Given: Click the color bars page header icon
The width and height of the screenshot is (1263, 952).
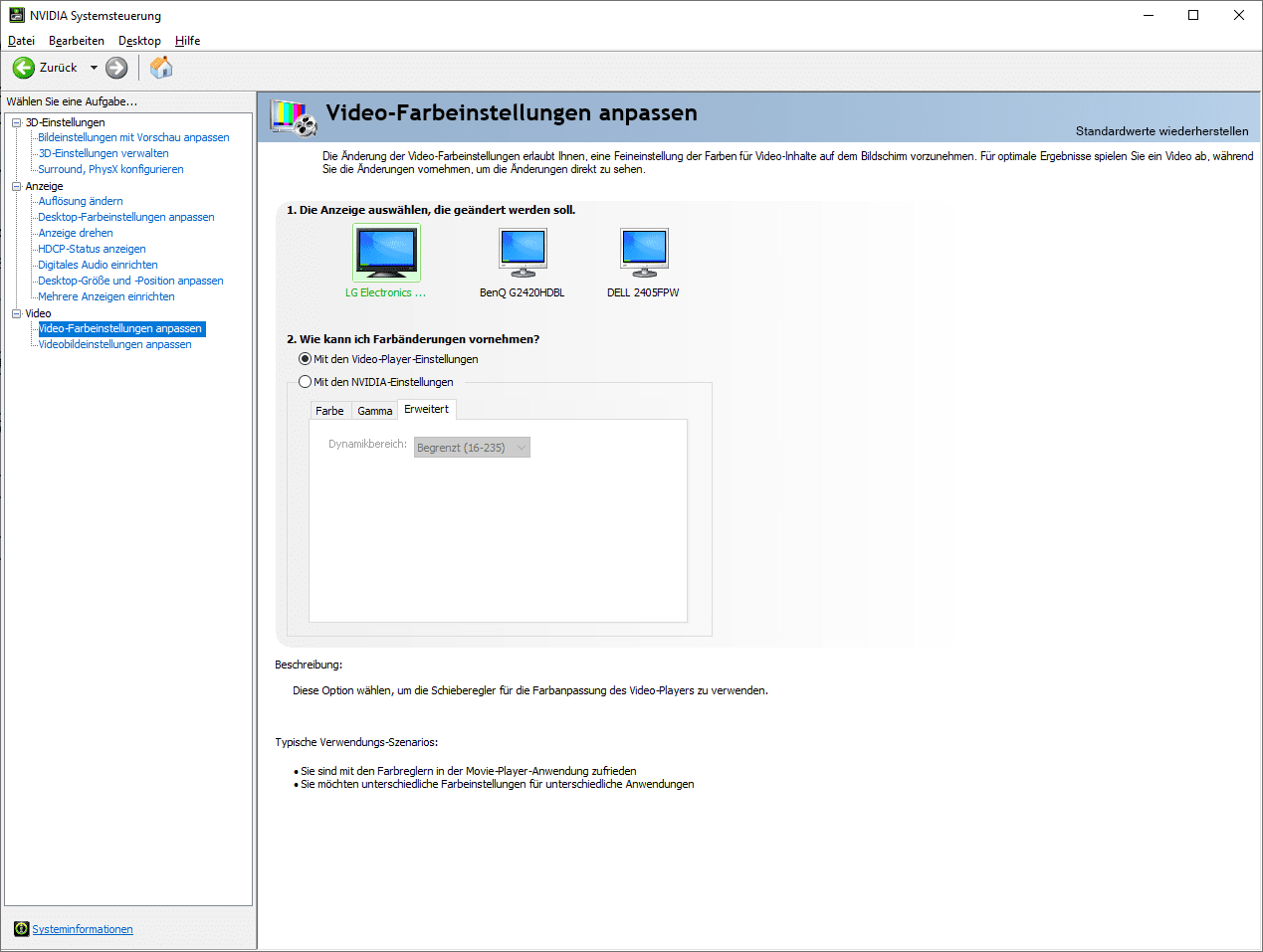Looking at the screenshot, I should pyautogui.click(x=294, y=117).
